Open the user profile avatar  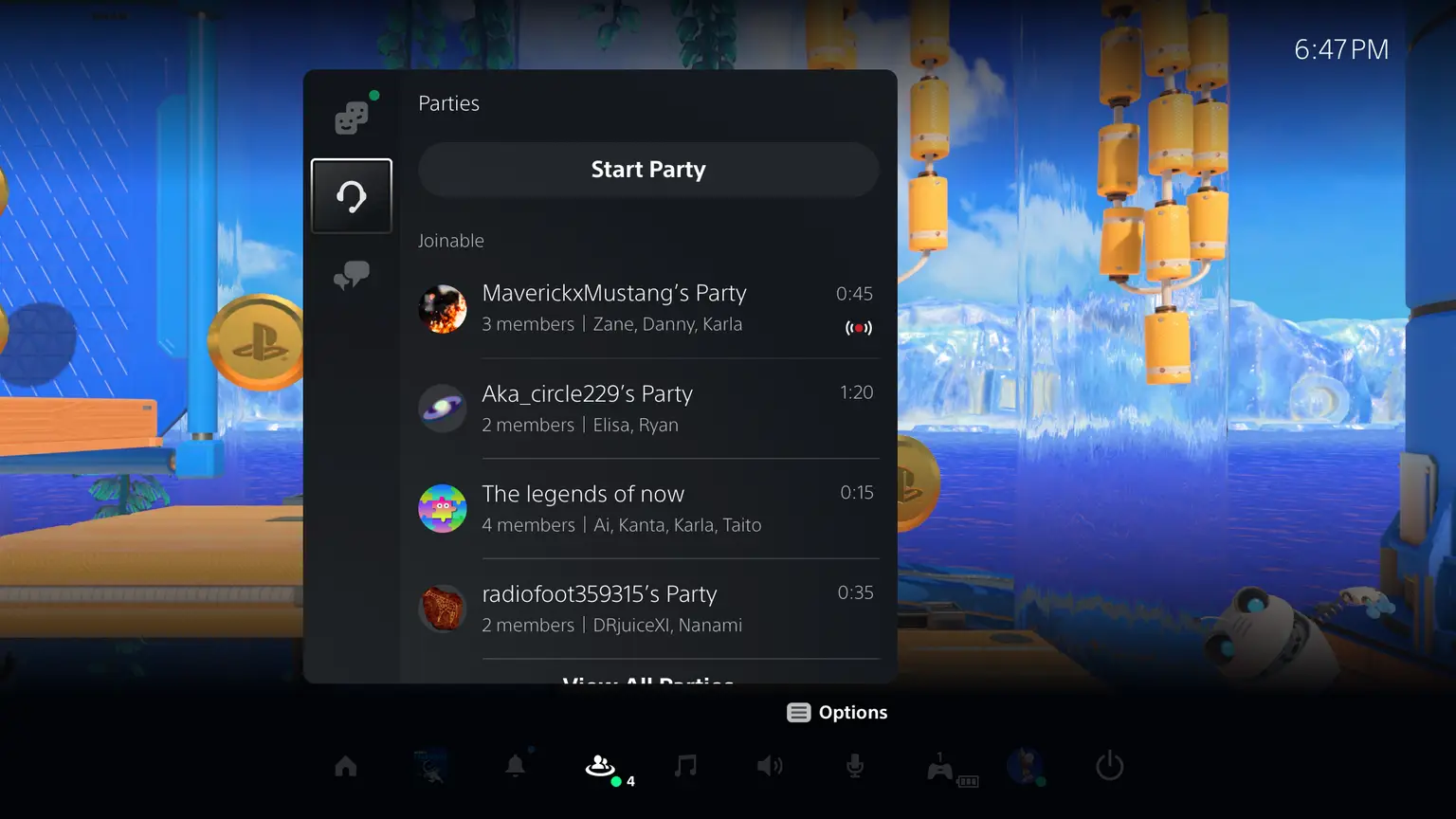1025,766
